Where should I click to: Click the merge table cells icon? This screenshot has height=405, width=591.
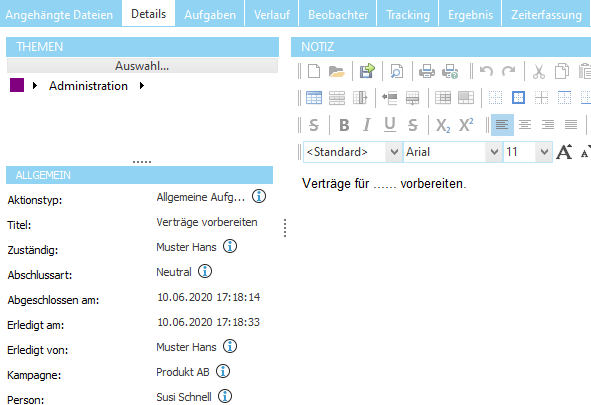(x=466, y=98)
